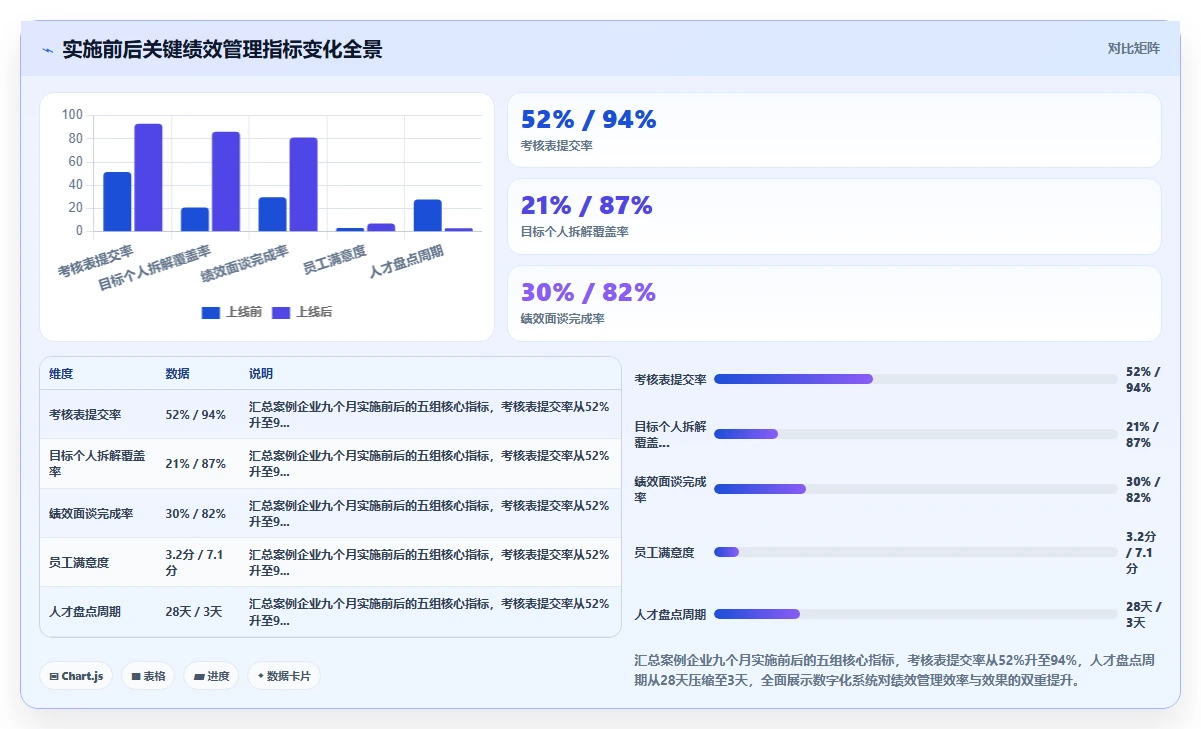Click the 21% / 87% table cell
The width and height of the screenshot is (1201, 729).
coord(196,464)
